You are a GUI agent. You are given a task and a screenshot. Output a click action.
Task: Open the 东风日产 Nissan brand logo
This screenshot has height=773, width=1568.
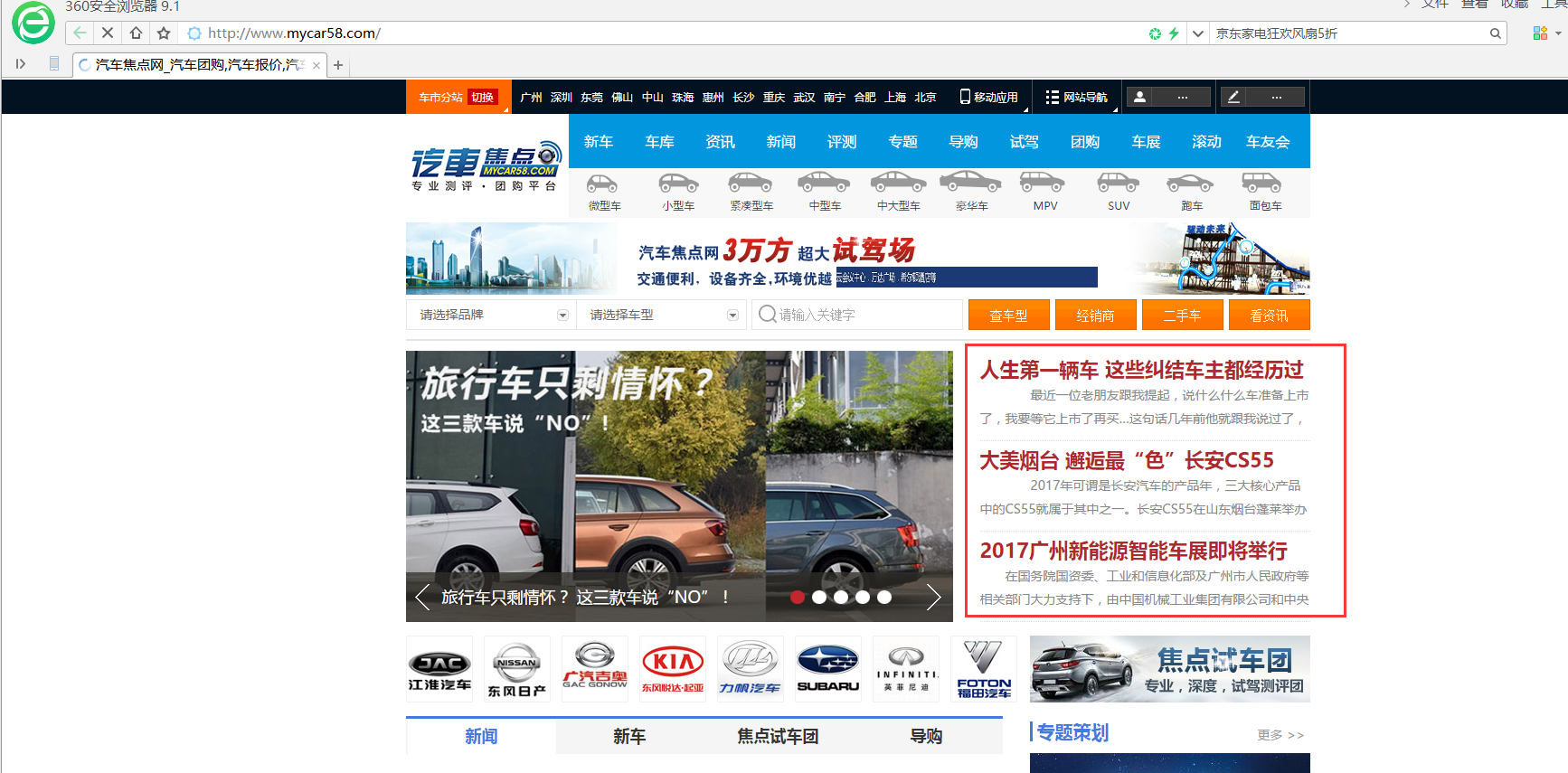[x=517, y=669]
